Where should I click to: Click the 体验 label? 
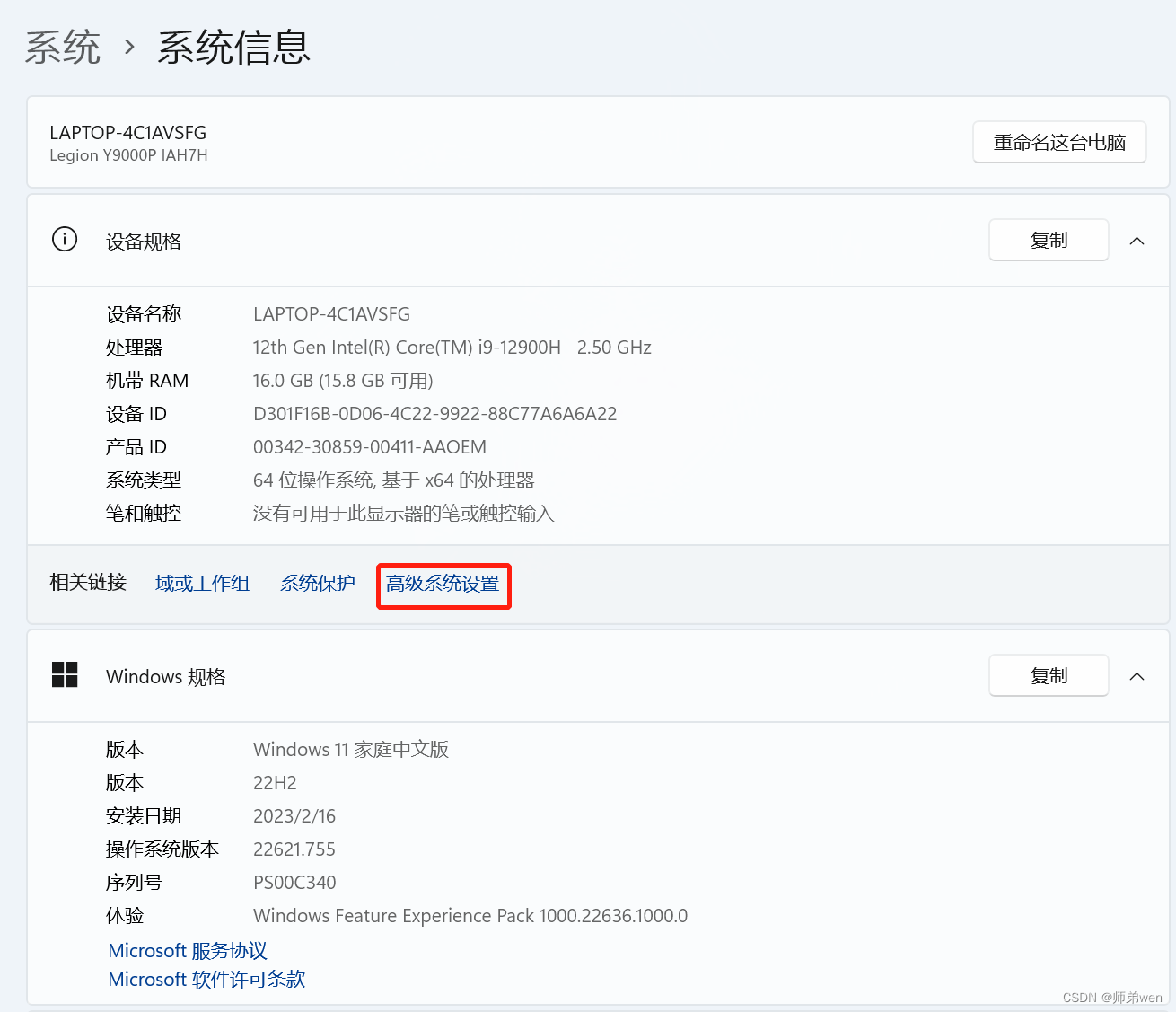tap(125, 916)
